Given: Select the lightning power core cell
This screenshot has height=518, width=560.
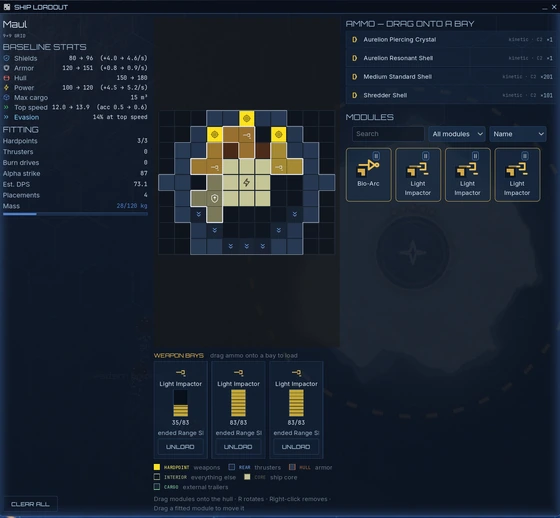Looking at the screenshot, I should 246,183.
